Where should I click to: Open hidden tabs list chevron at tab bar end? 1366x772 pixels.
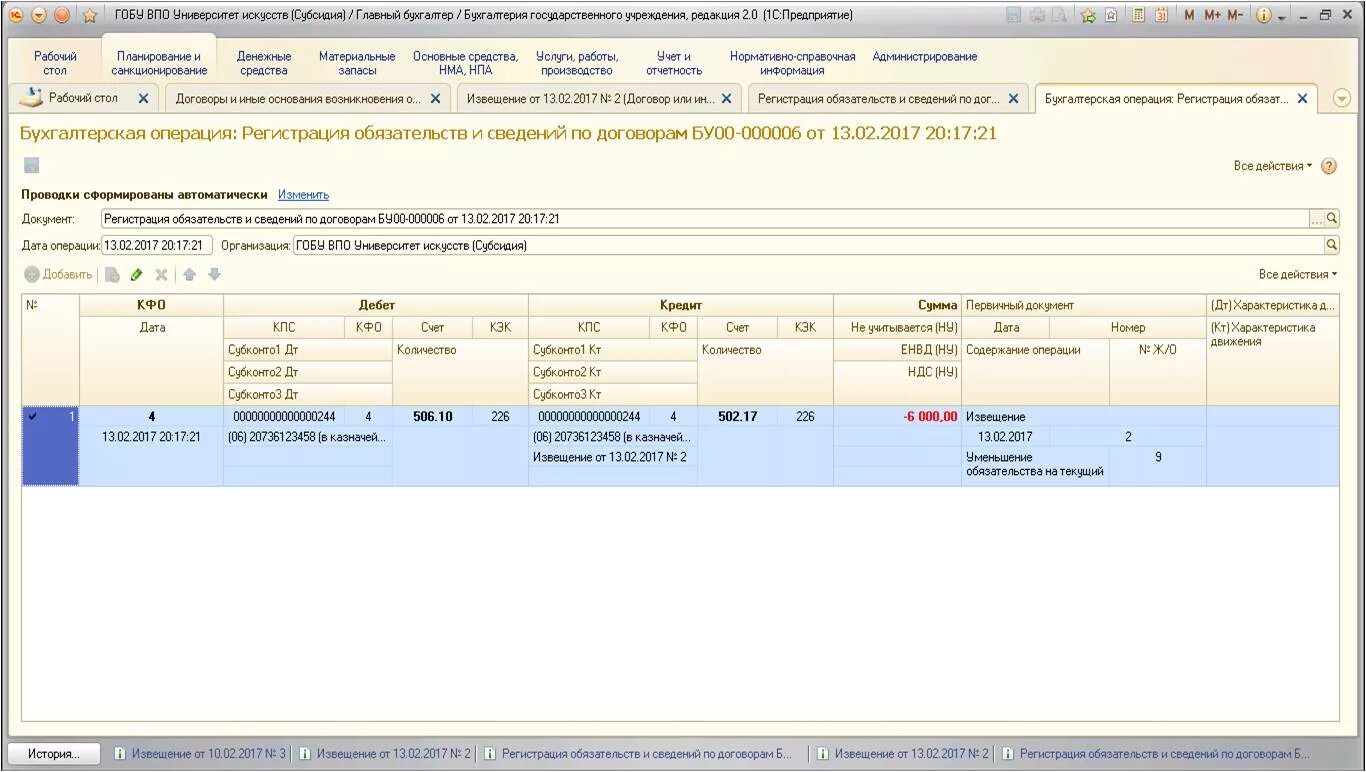1341,99
